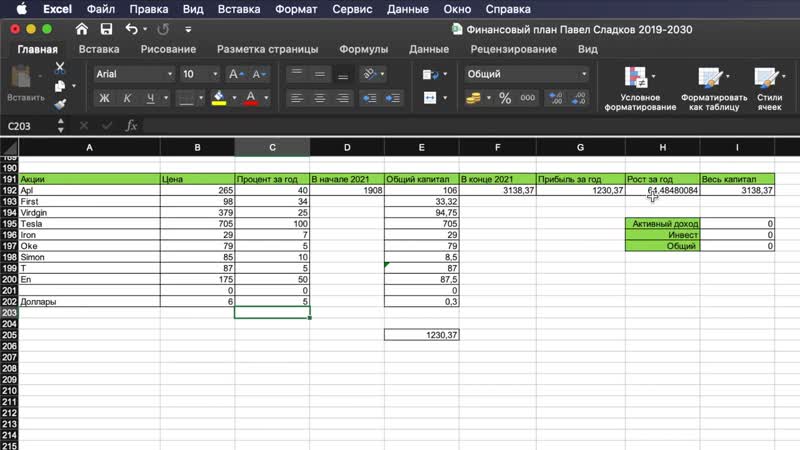Click the percent style icon

pyautogui.click(x=505, y=98)
